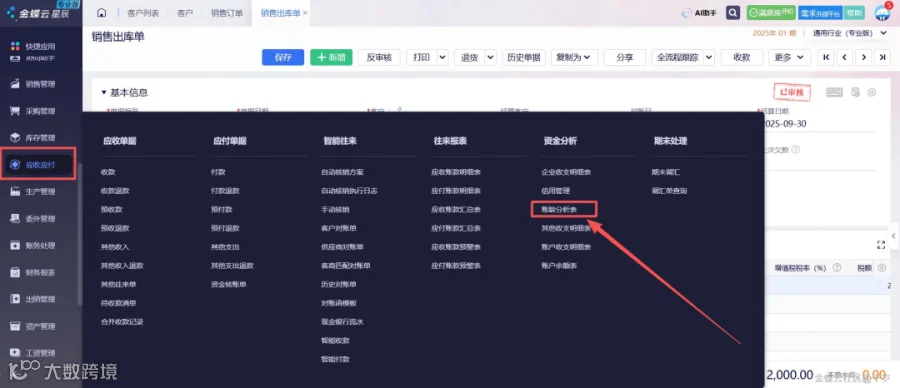Expand the fullscreen icon above the table
900x388 pixels.
click(x=881, y=245)
